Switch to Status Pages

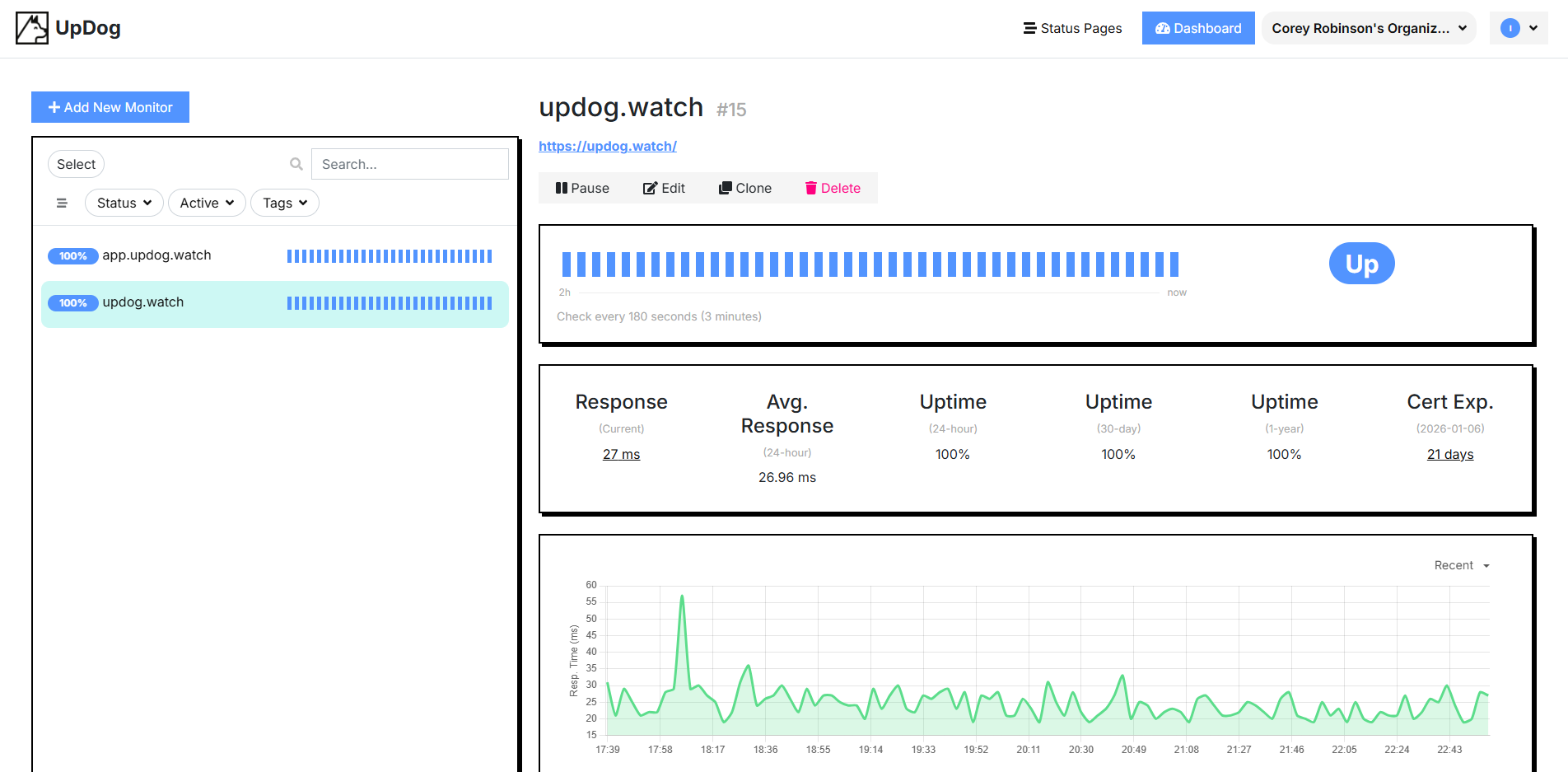tap(1071, 27)
